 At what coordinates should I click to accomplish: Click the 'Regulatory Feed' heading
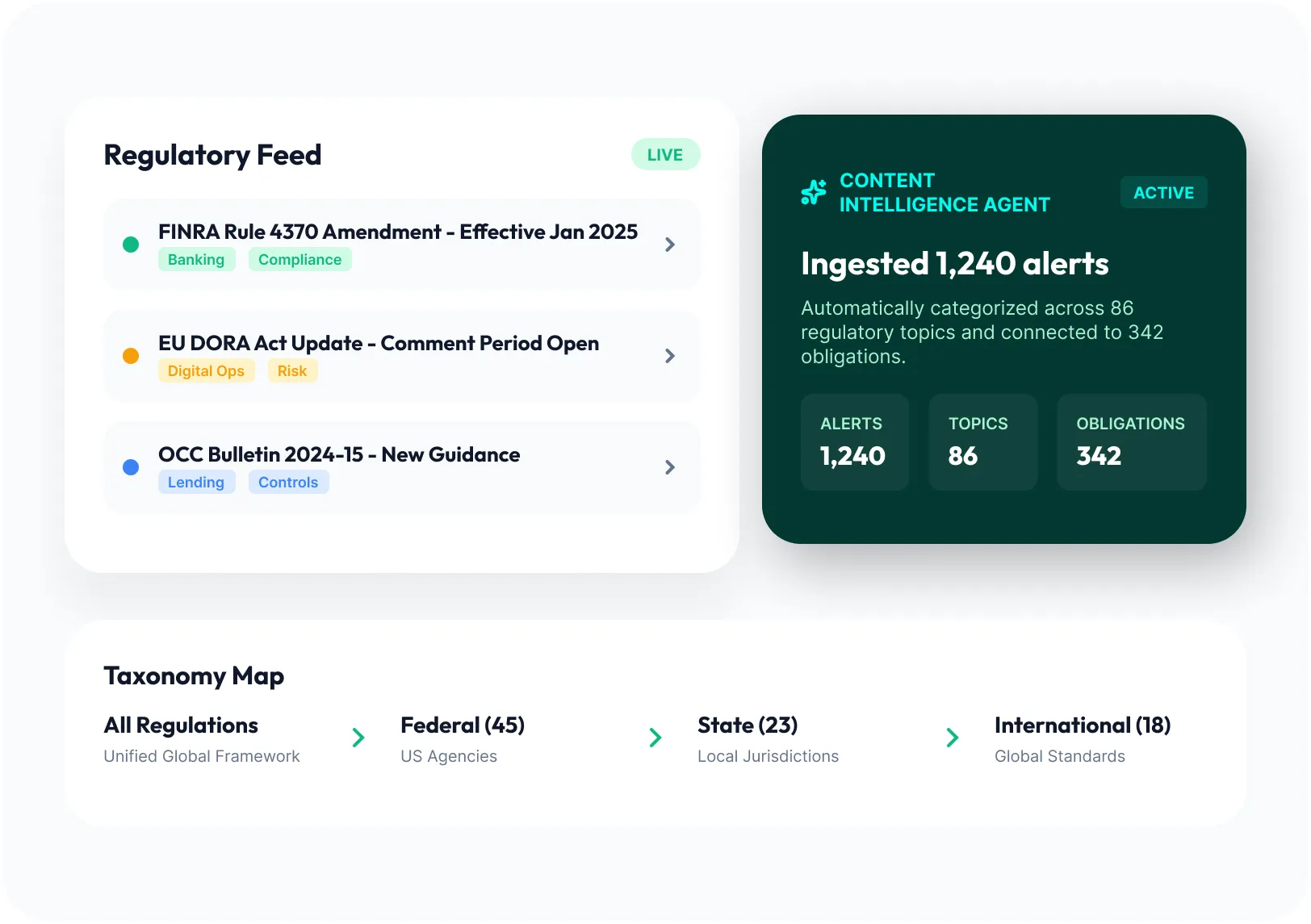point(213,155)
